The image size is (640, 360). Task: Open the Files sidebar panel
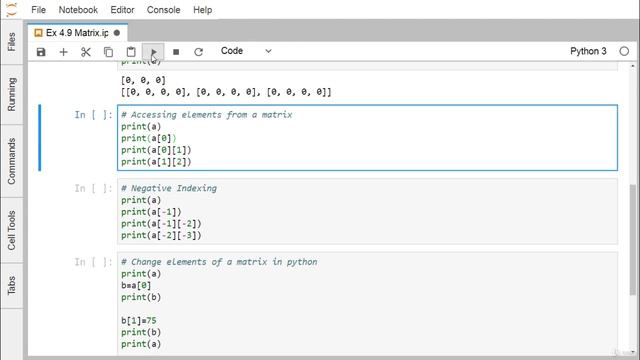coord(11,42)
